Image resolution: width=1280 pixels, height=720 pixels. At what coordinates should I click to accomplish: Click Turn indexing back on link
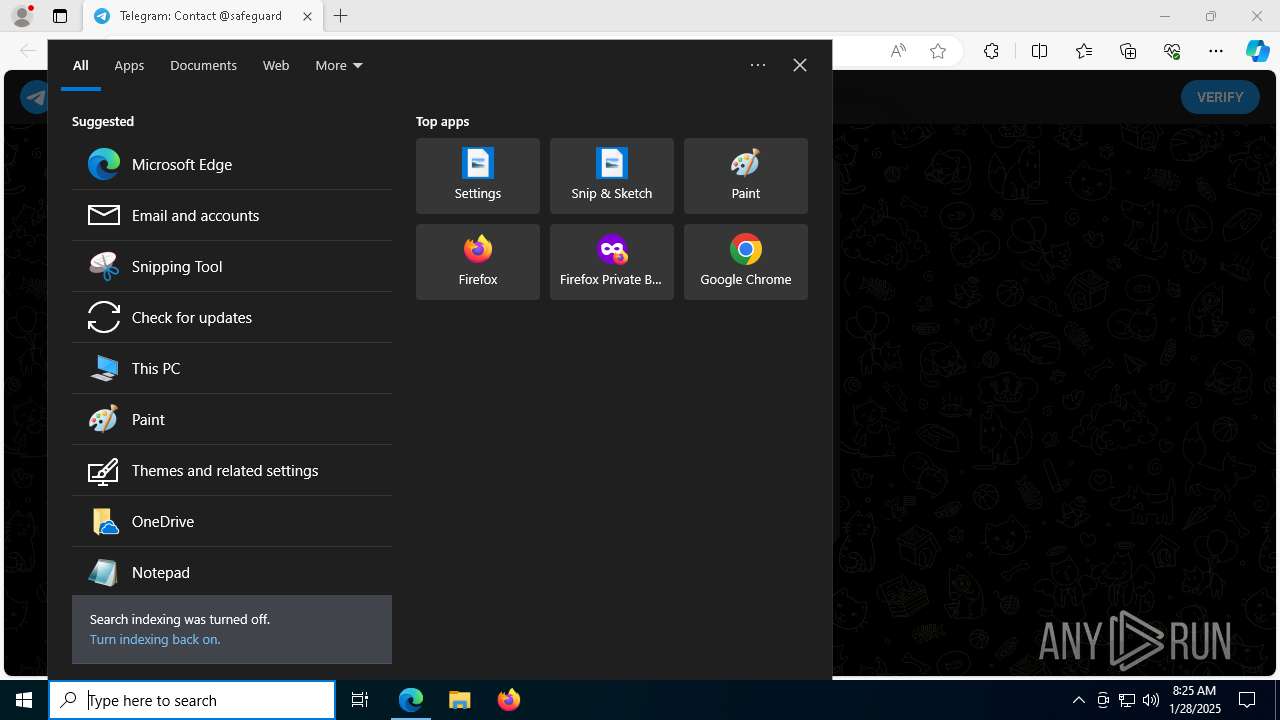[155, 639]
